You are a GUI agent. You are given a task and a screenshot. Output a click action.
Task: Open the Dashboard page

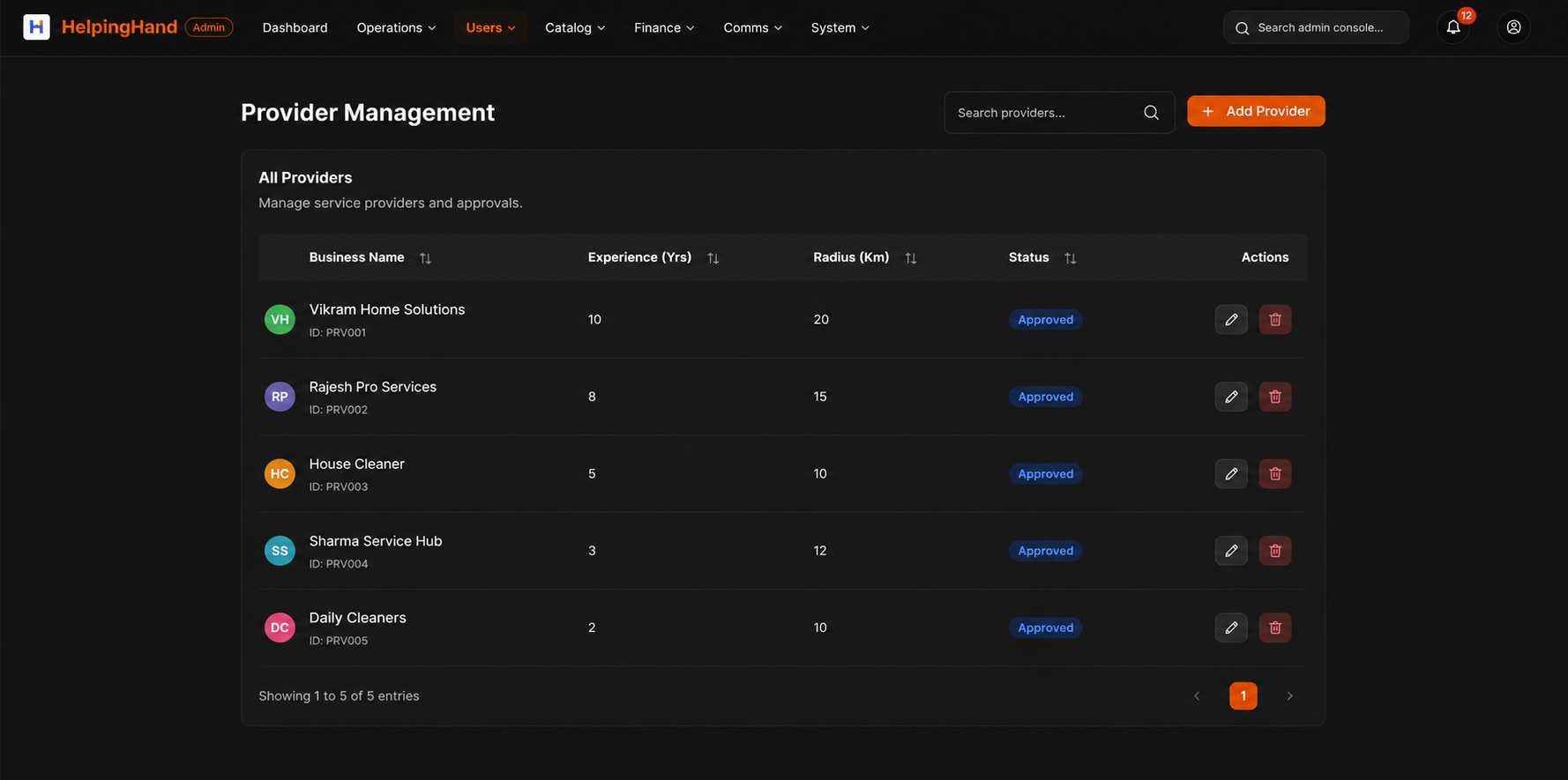295,28
